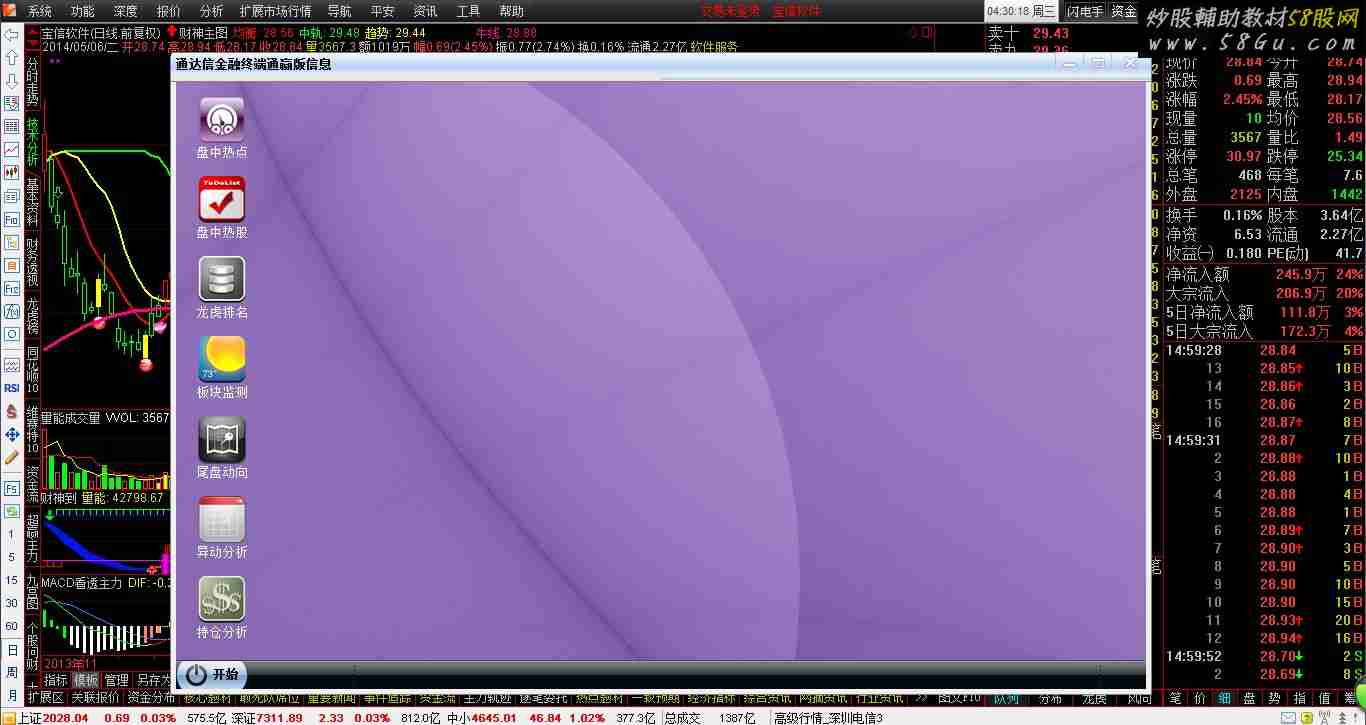Select the 队列 bottom tab

(1007, 698)
